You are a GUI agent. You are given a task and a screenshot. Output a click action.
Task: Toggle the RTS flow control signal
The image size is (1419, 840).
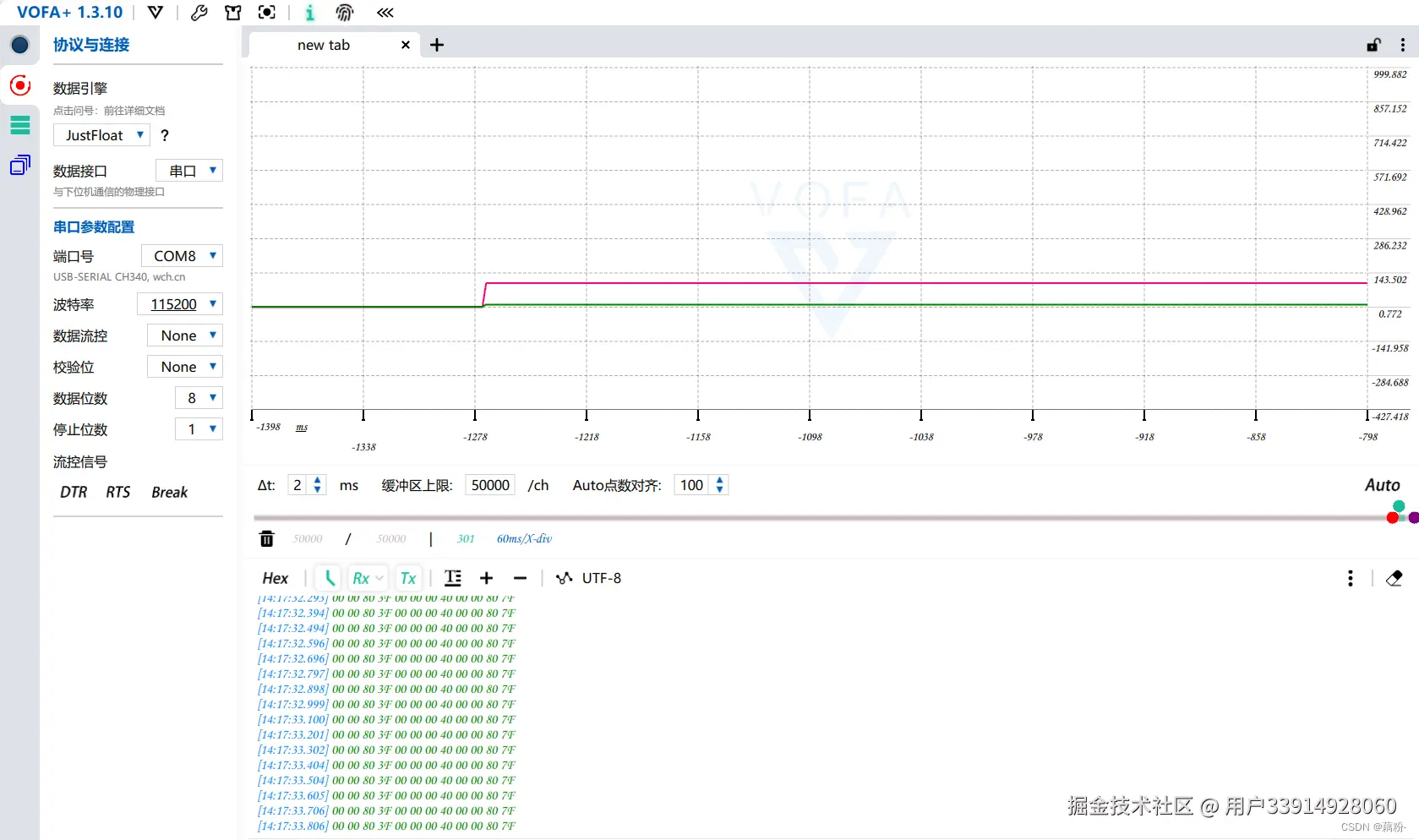tap(118, 492)
